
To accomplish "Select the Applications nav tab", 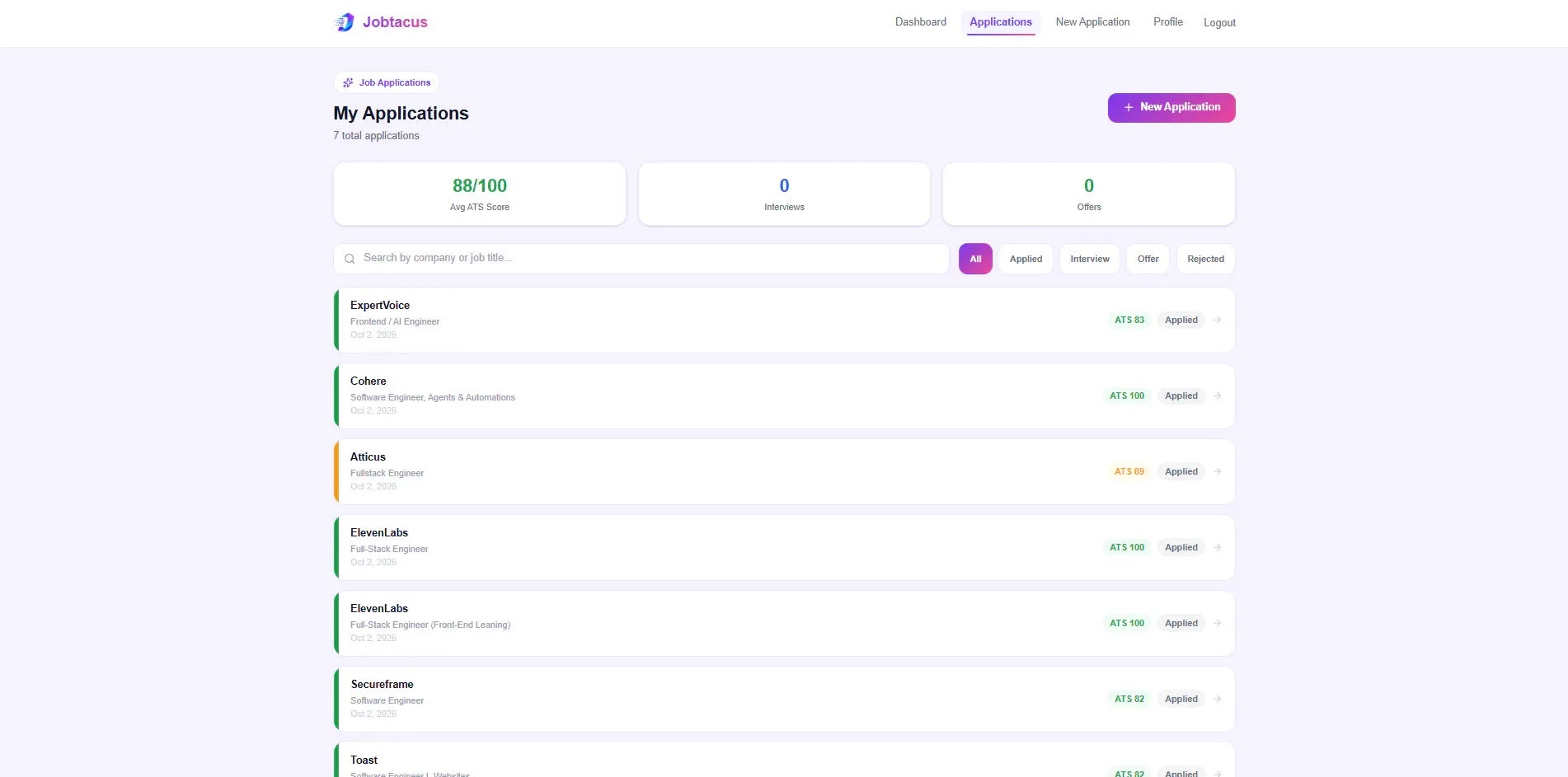I will coord(1001,22).
